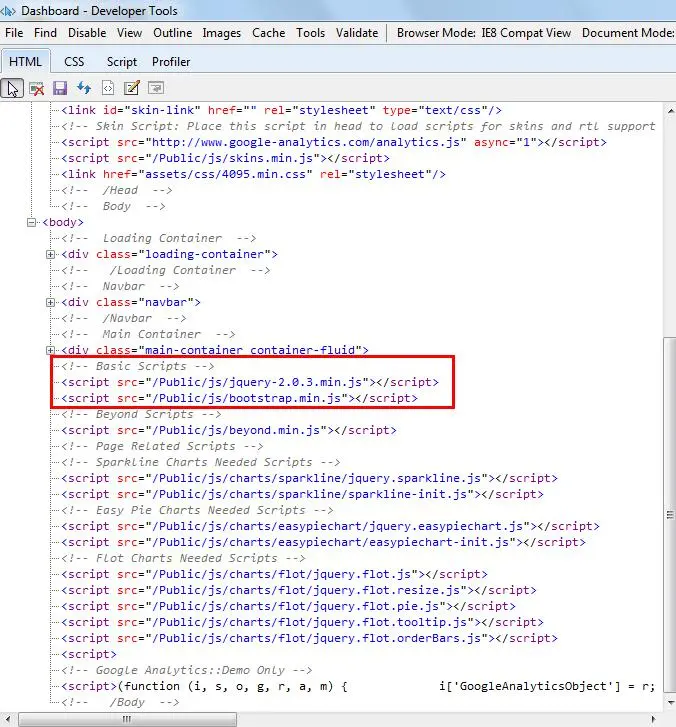This screenshot has width=676, height=727.
Task: Select the div class navbar row
Action: pyautogui.click(x=131, y=302)
